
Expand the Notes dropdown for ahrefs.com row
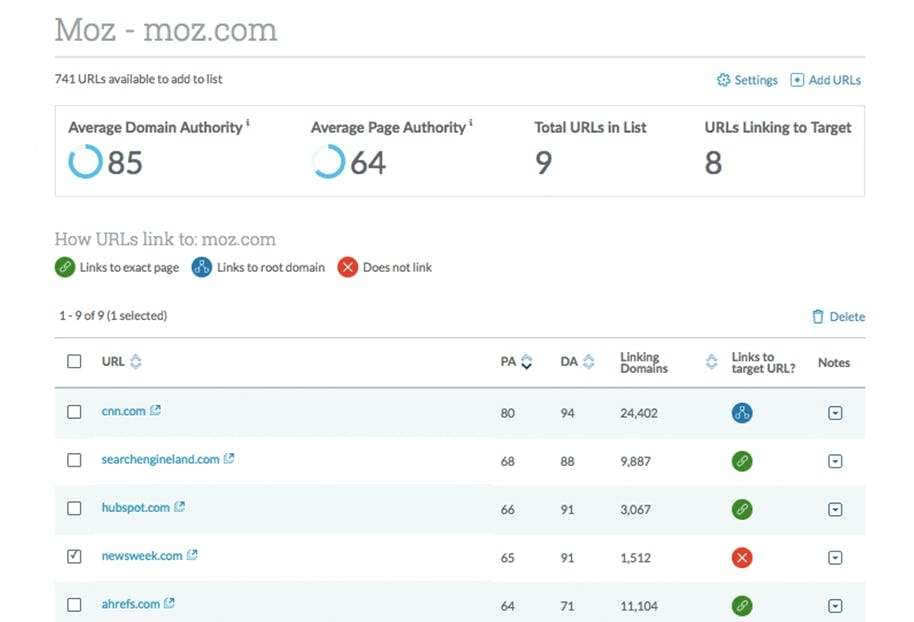click(x=835, y=605)
